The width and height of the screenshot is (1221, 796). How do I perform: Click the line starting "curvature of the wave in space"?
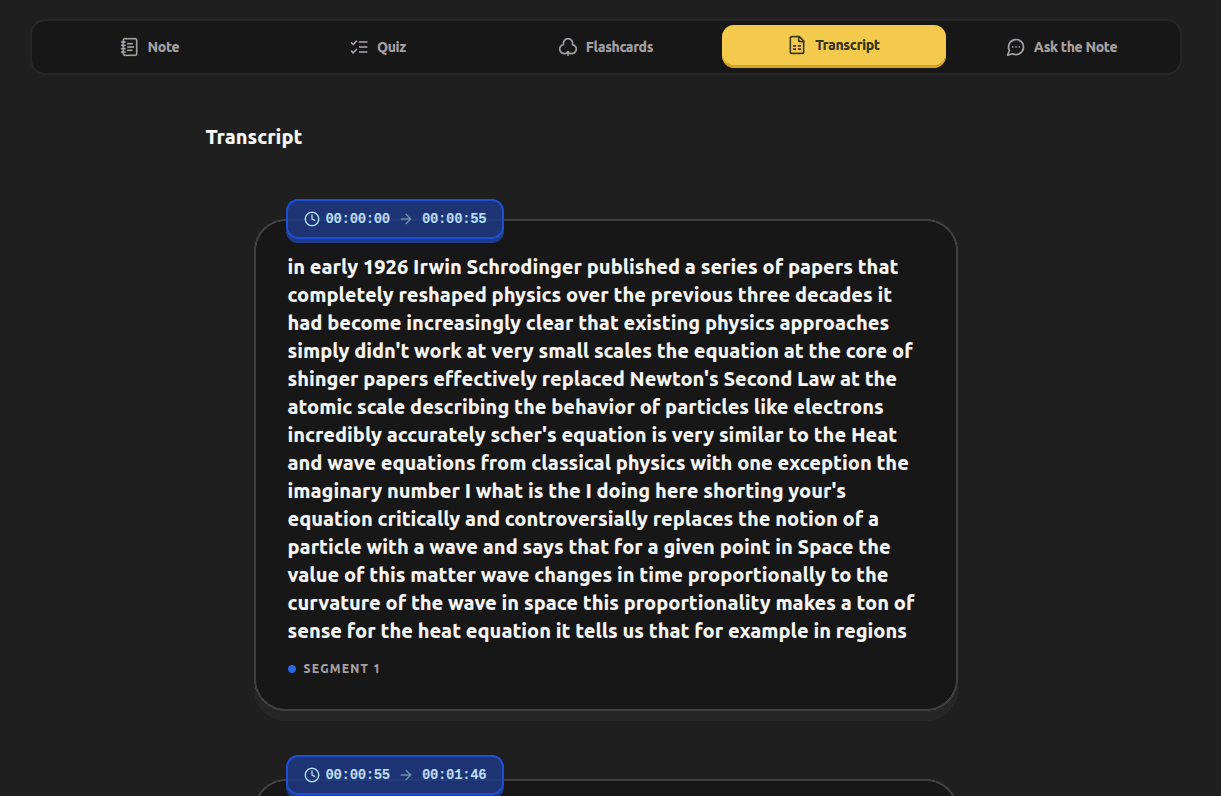(x=601, y=603)
